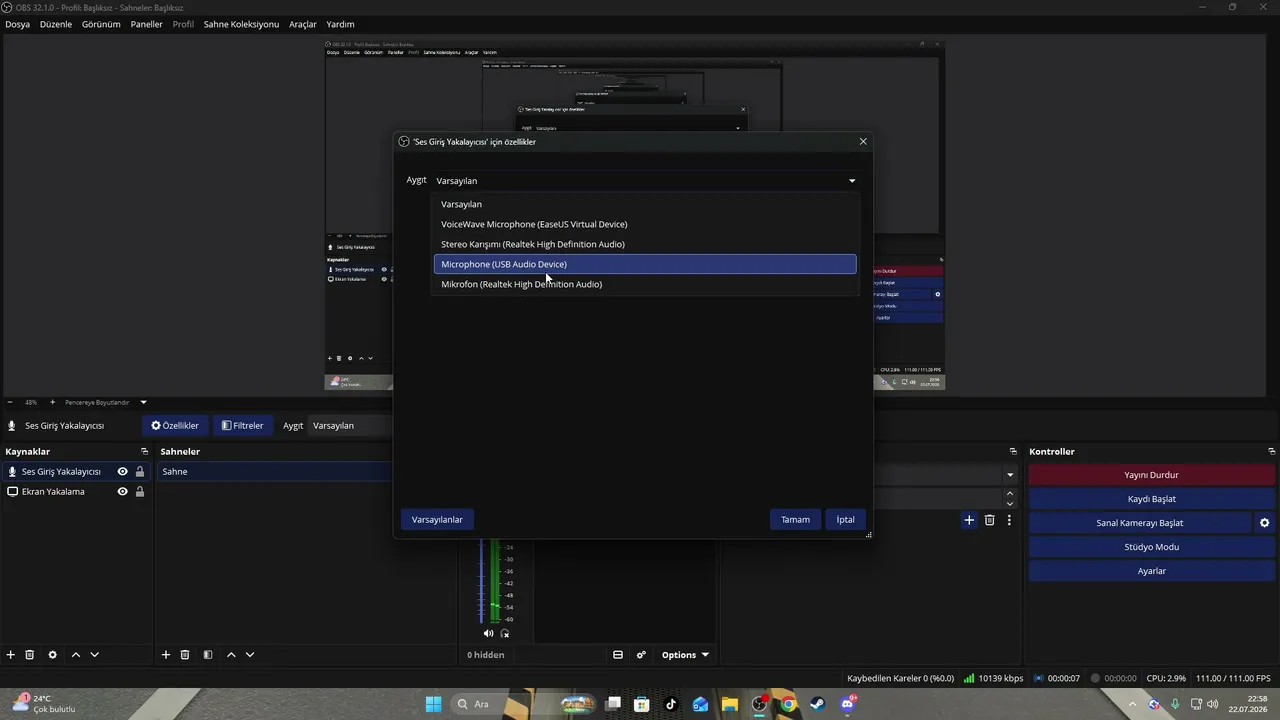Enable Stüdyo Modu
Image resolution: width=1280 pixels, height=720 pixels.
coord(1151,547)
